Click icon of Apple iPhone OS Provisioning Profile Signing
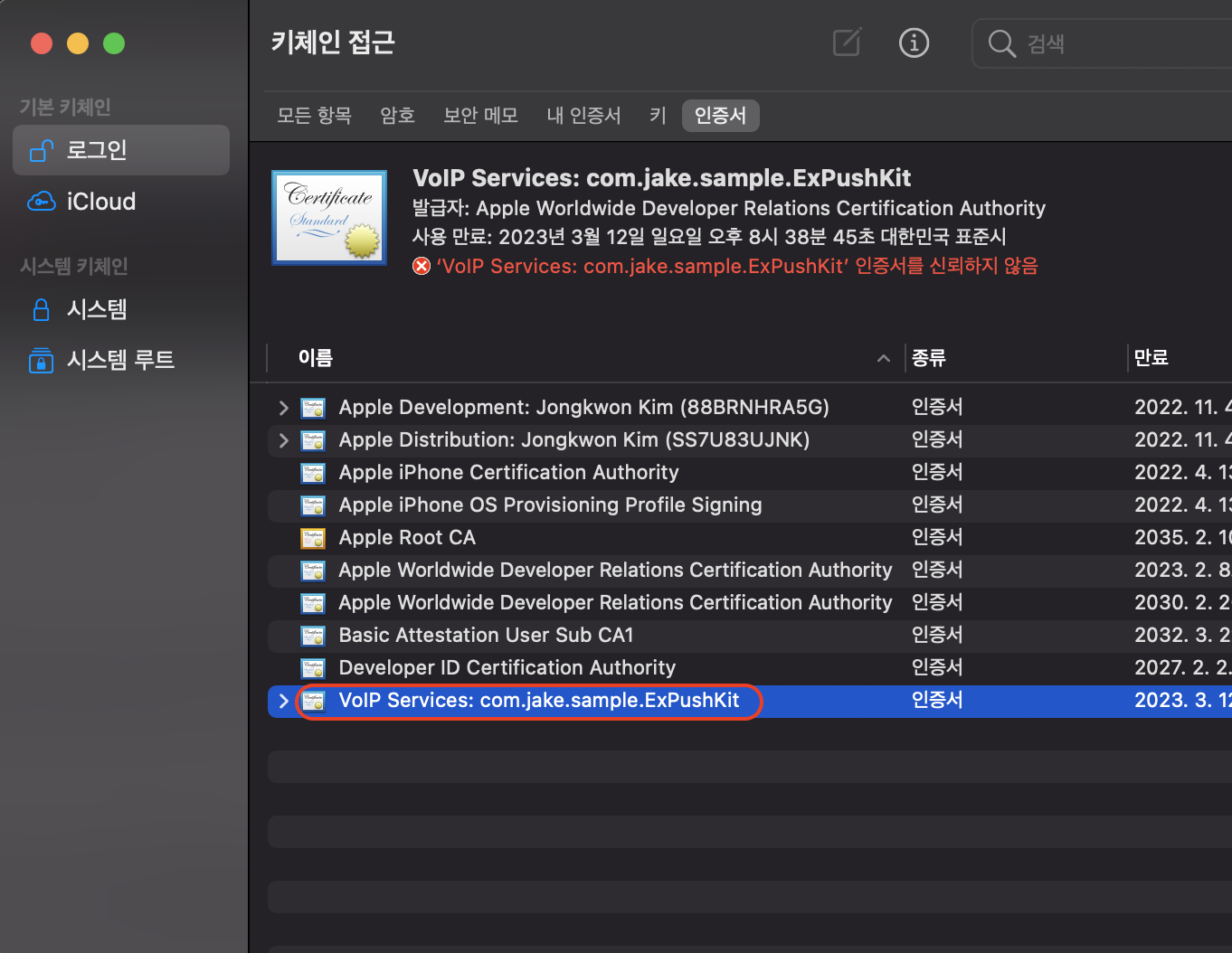 (x=313, y=506)
